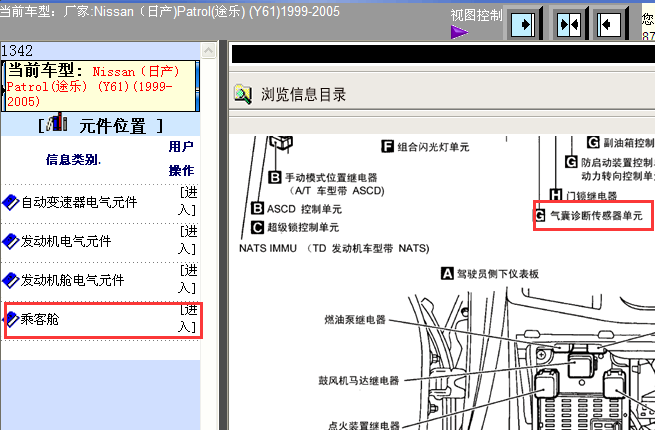The width and height of the screenshot is (655, 430).
Task: Click 动力转向控制单 label in diagram
Action: [617, 176]
